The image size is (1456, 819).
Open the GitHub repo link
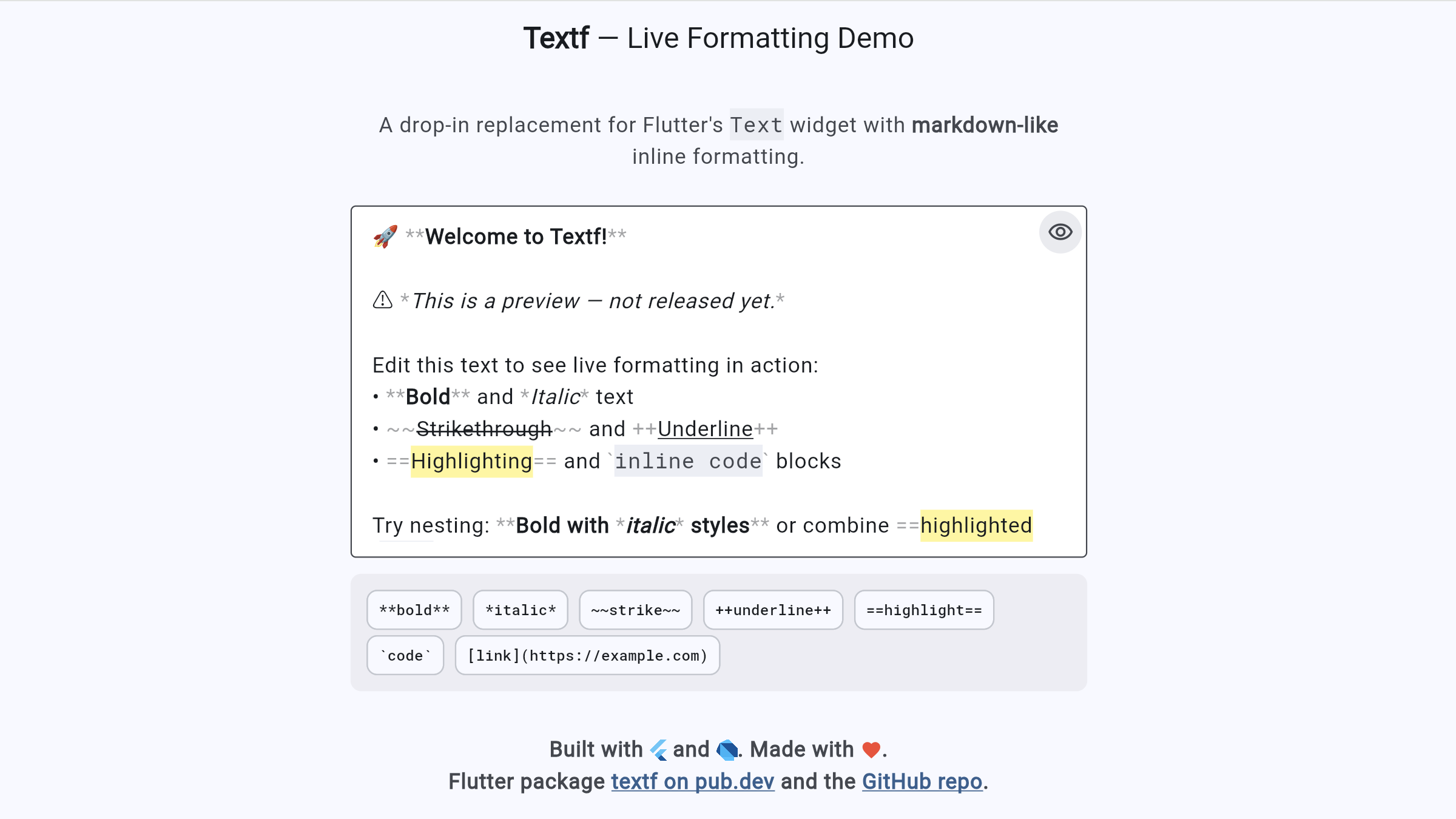(922, 781)
